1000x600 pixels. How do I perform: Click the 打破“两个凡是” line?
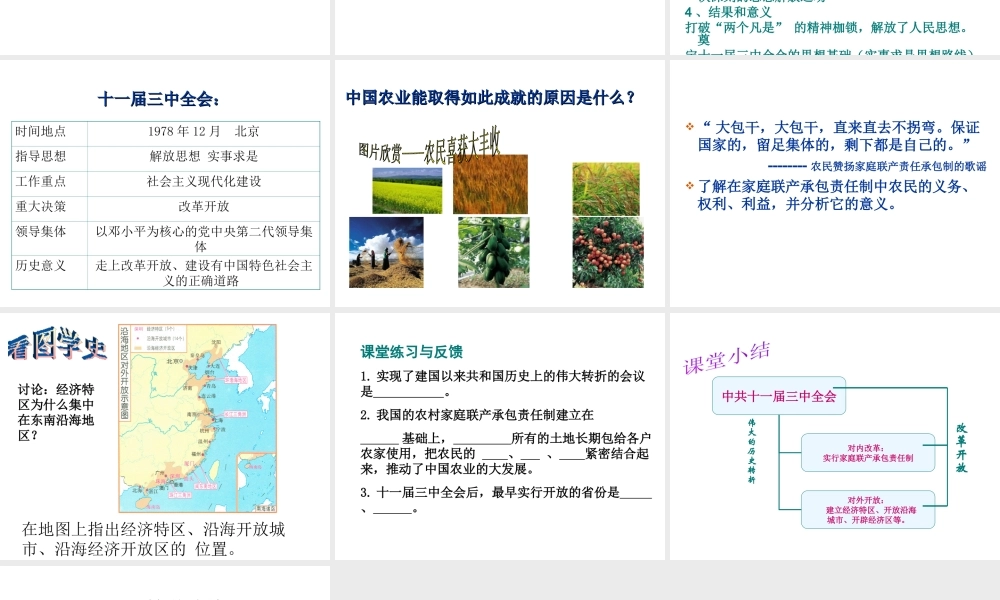point(827,27)
